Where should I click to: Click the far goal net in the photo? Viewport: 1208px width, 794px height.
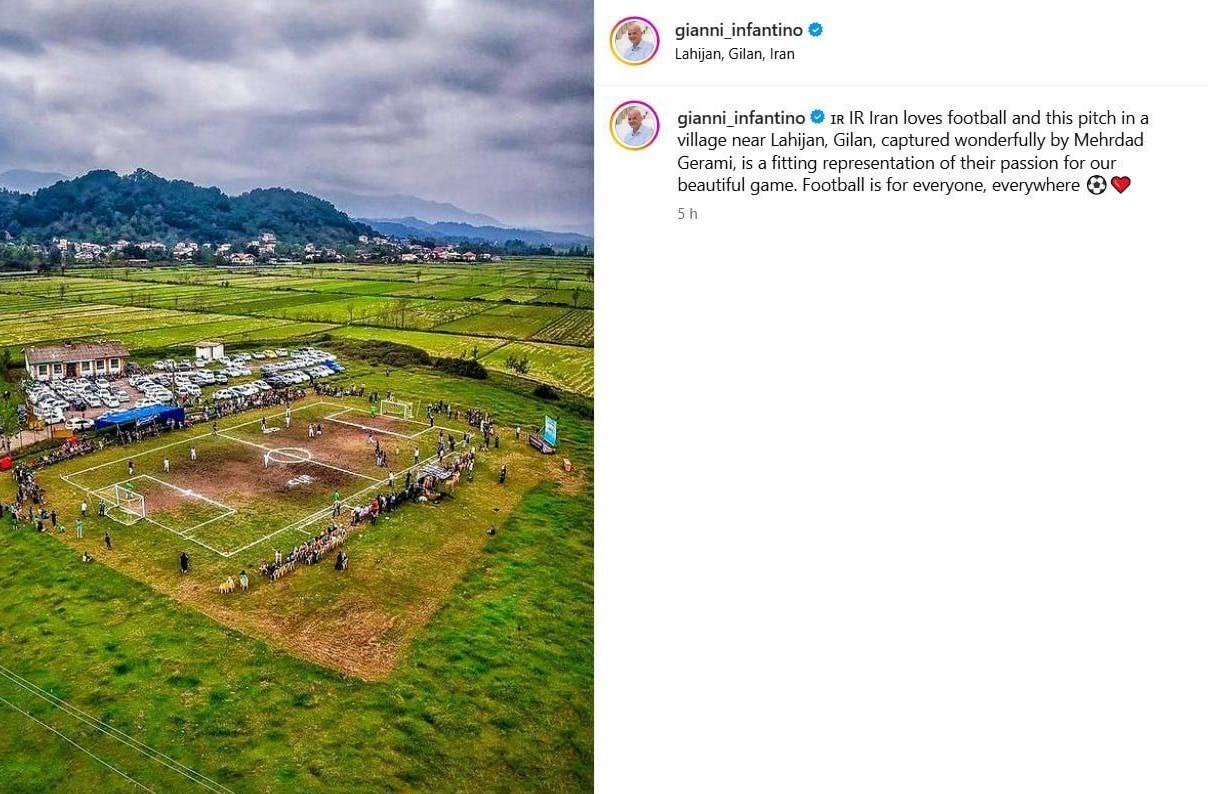click(396, 408)
